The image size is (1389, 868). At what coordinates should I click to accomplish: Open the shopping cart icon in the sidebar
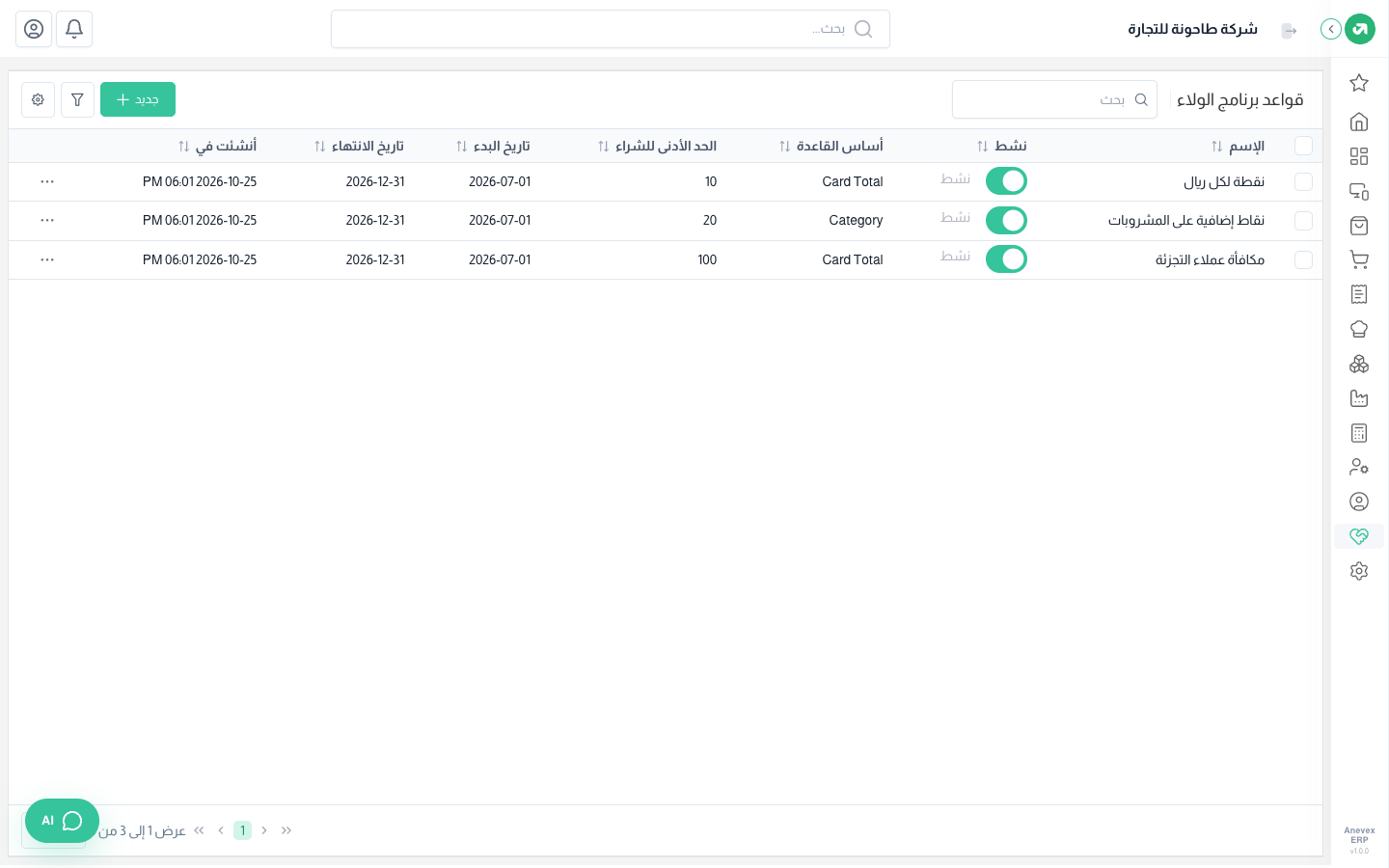(x=1359, y=259)
